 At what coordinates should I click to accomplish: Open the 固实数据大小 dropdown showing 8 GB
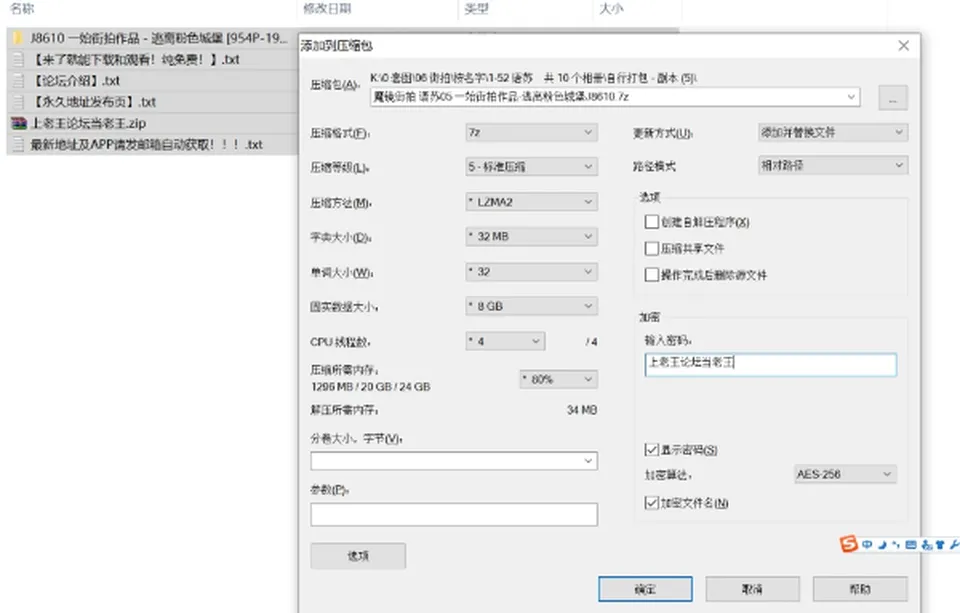[x=531, y=306]
